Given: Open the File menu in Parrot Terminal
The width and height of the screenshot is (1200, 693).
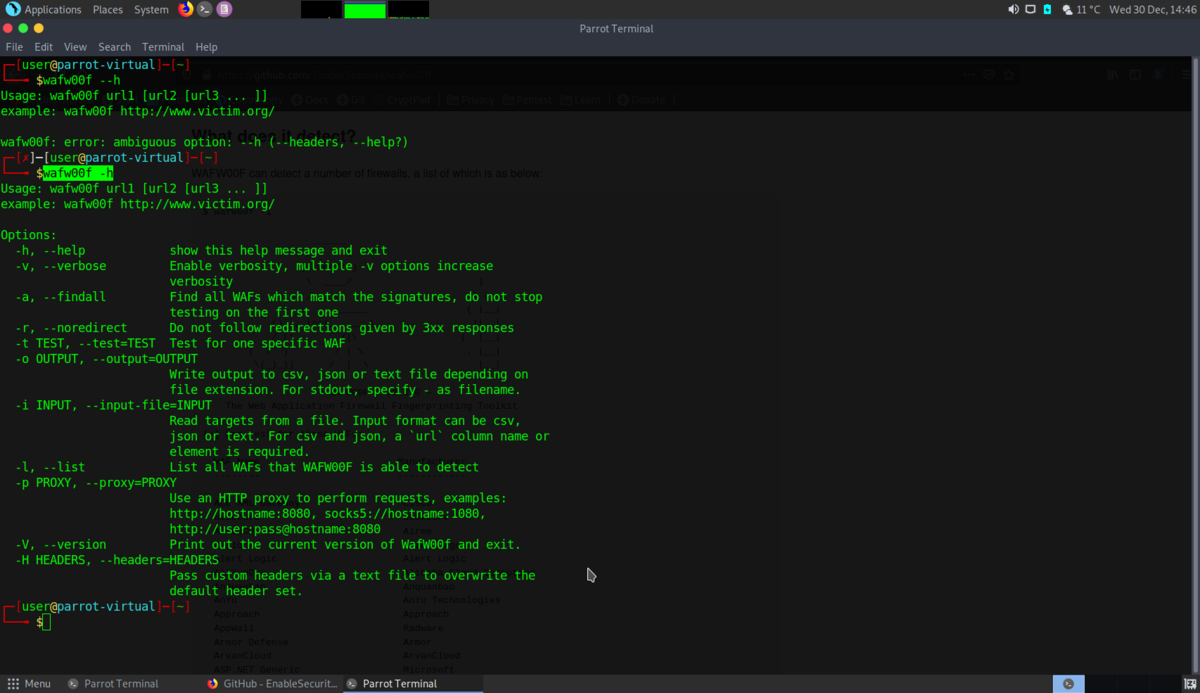Looking at the screenshot, I should coord(14,47).
